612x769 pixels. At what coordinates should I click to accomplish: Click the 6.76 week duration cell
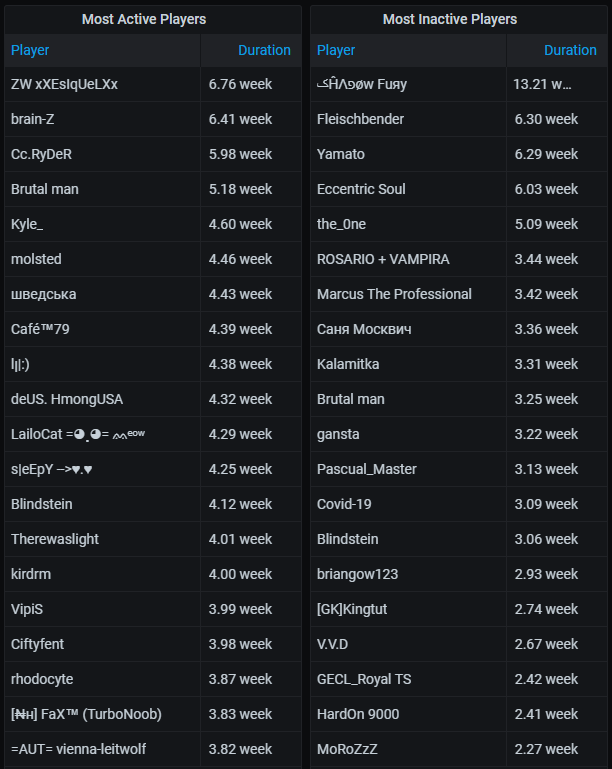(240, 84)
